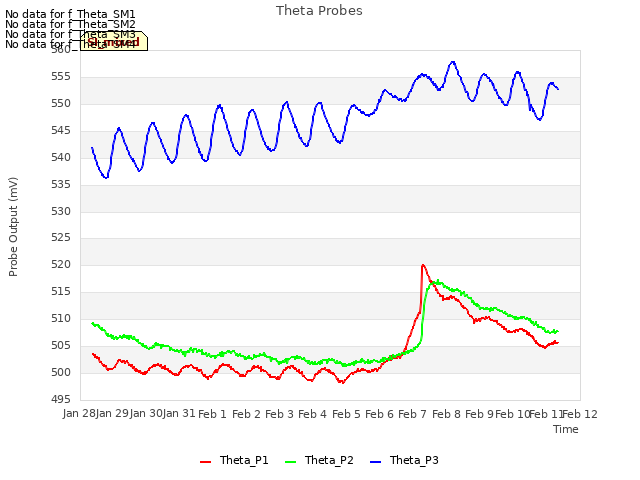Click the Feb 4 x-axis tick label
Image resolution: width=640 pixels, height=480 pixels.
pos(312,414)
